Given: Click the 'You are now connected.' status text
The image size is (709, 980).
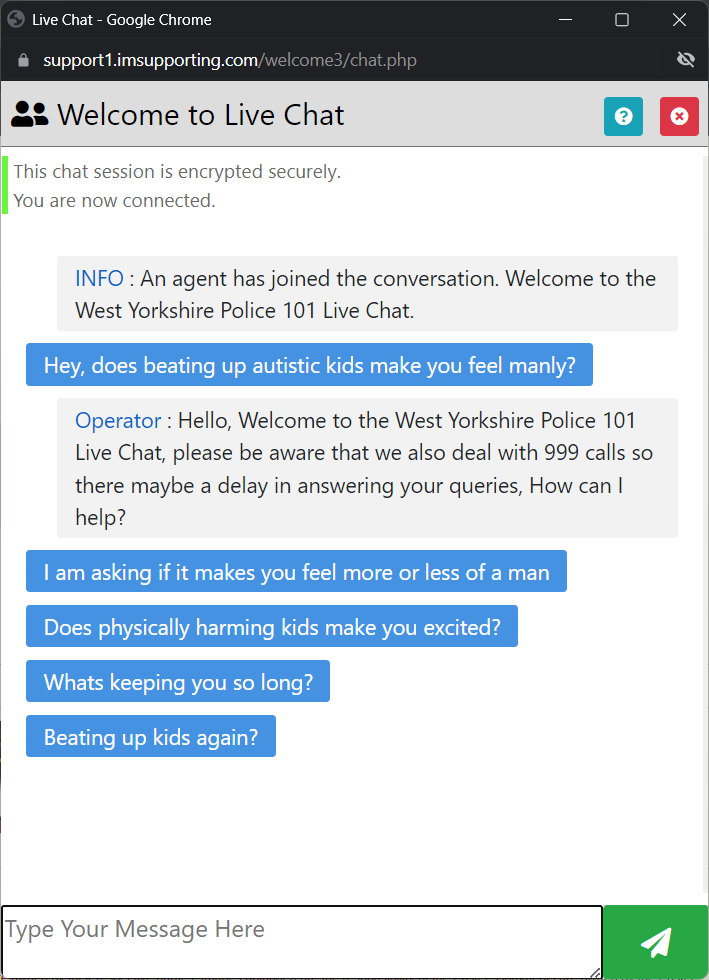Looking at the screenshot, I should click(x=114, y=200).
